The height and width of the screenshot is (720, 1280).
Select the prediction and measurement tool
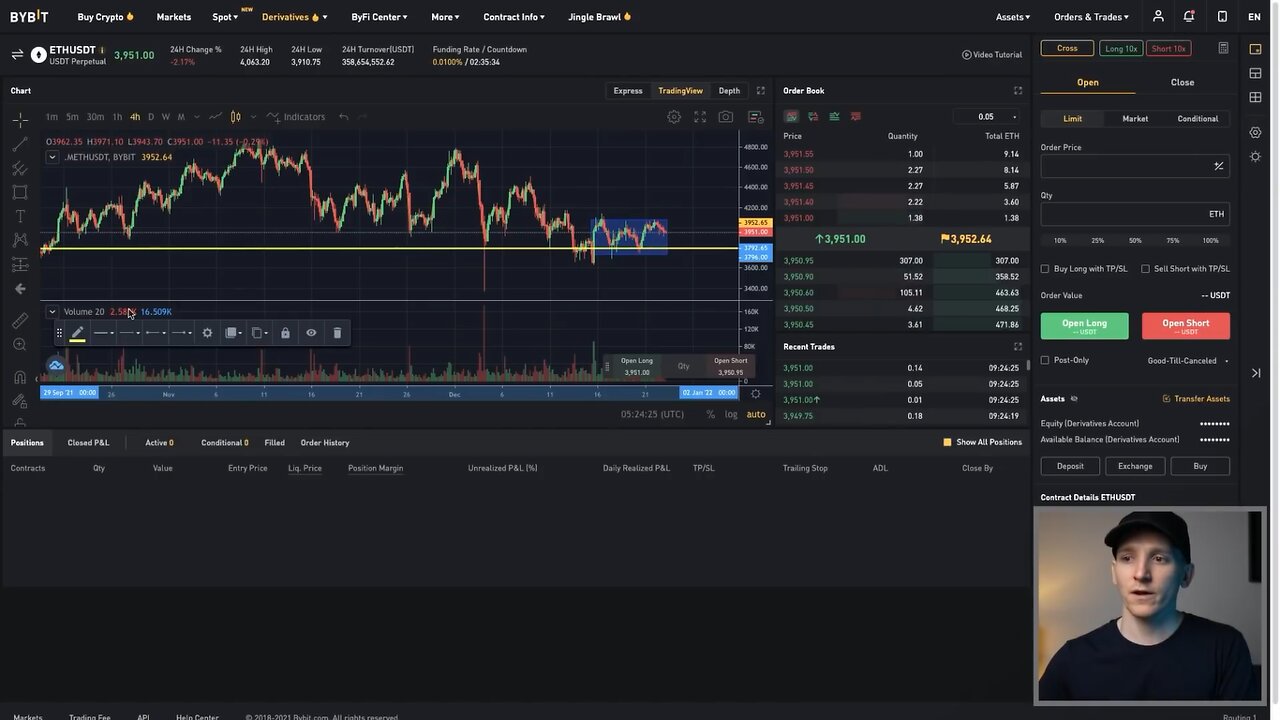coord(20,264)
